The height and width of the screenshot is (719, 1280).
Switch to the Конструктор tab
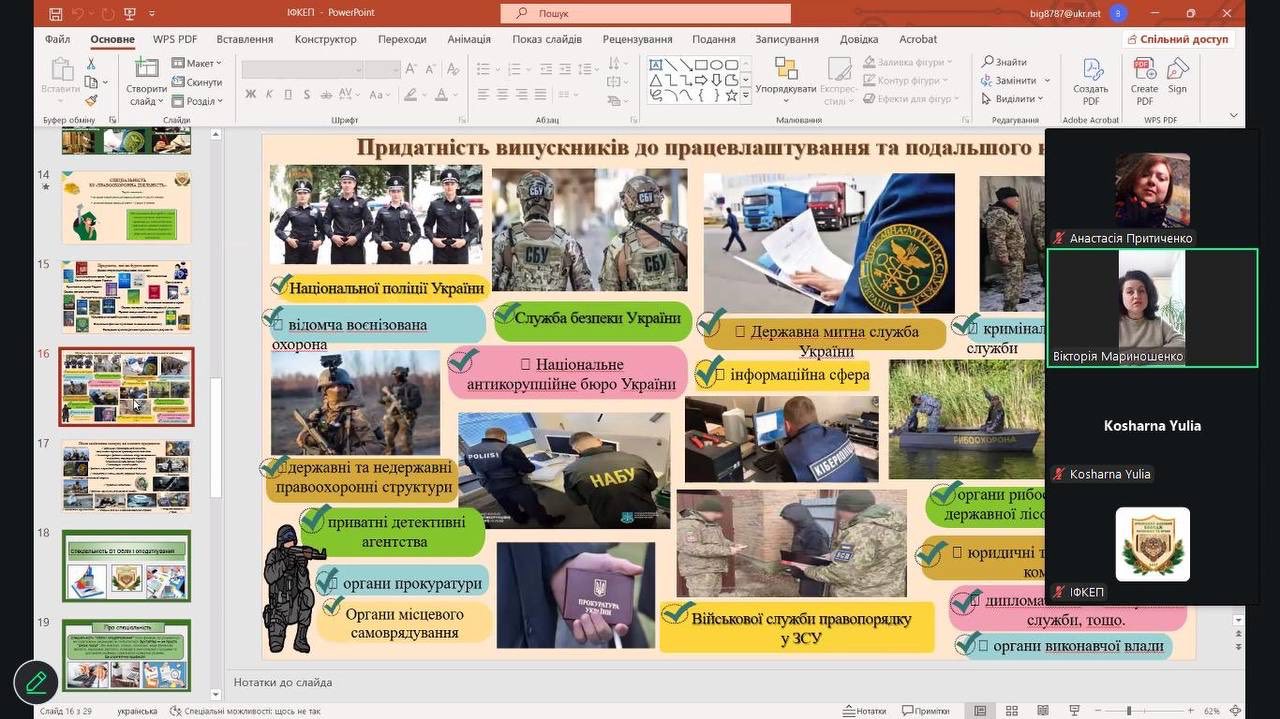325,39
